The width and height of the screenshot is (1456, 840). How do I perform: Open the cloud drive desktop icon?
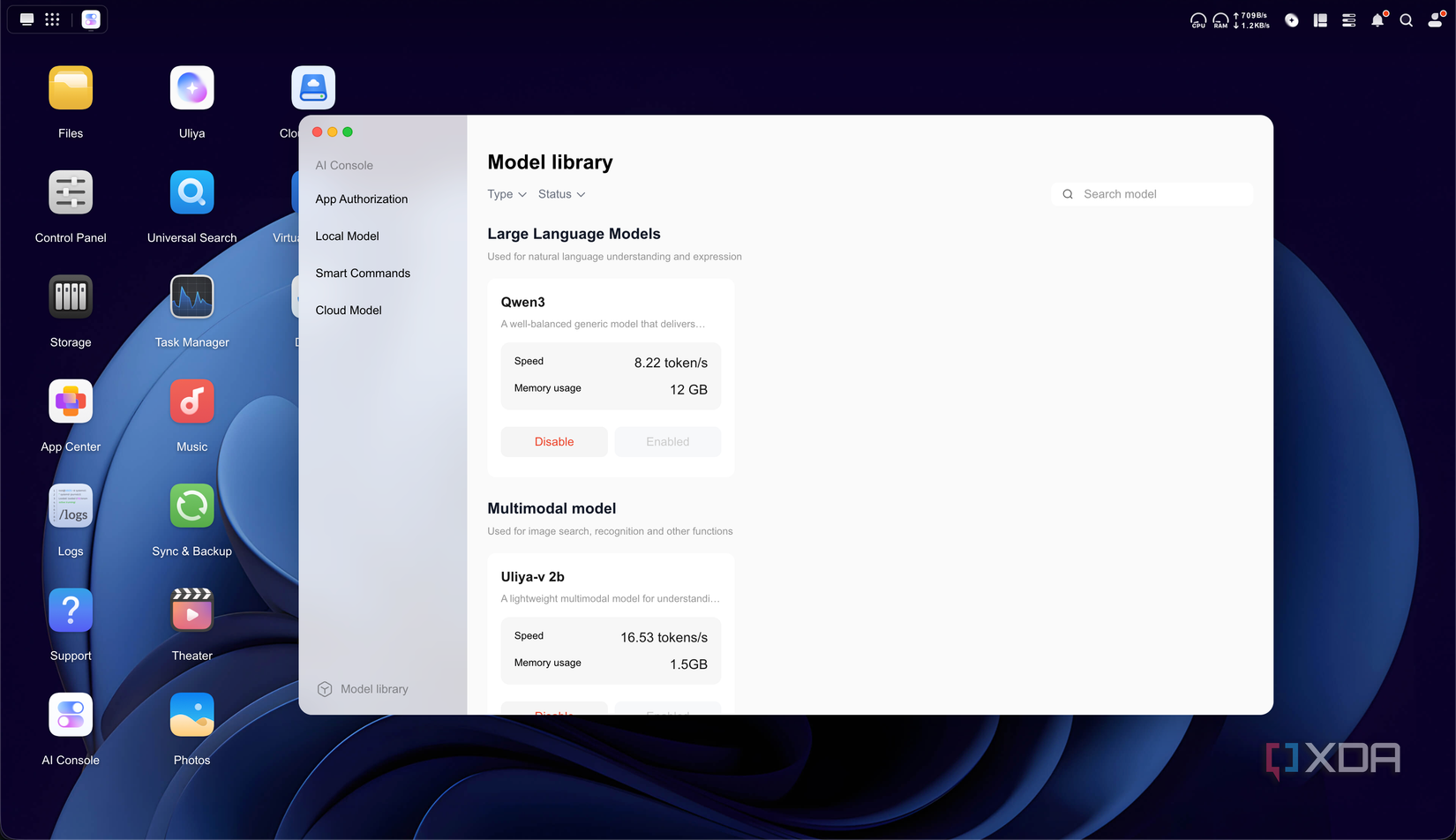(x=313, y=88)
